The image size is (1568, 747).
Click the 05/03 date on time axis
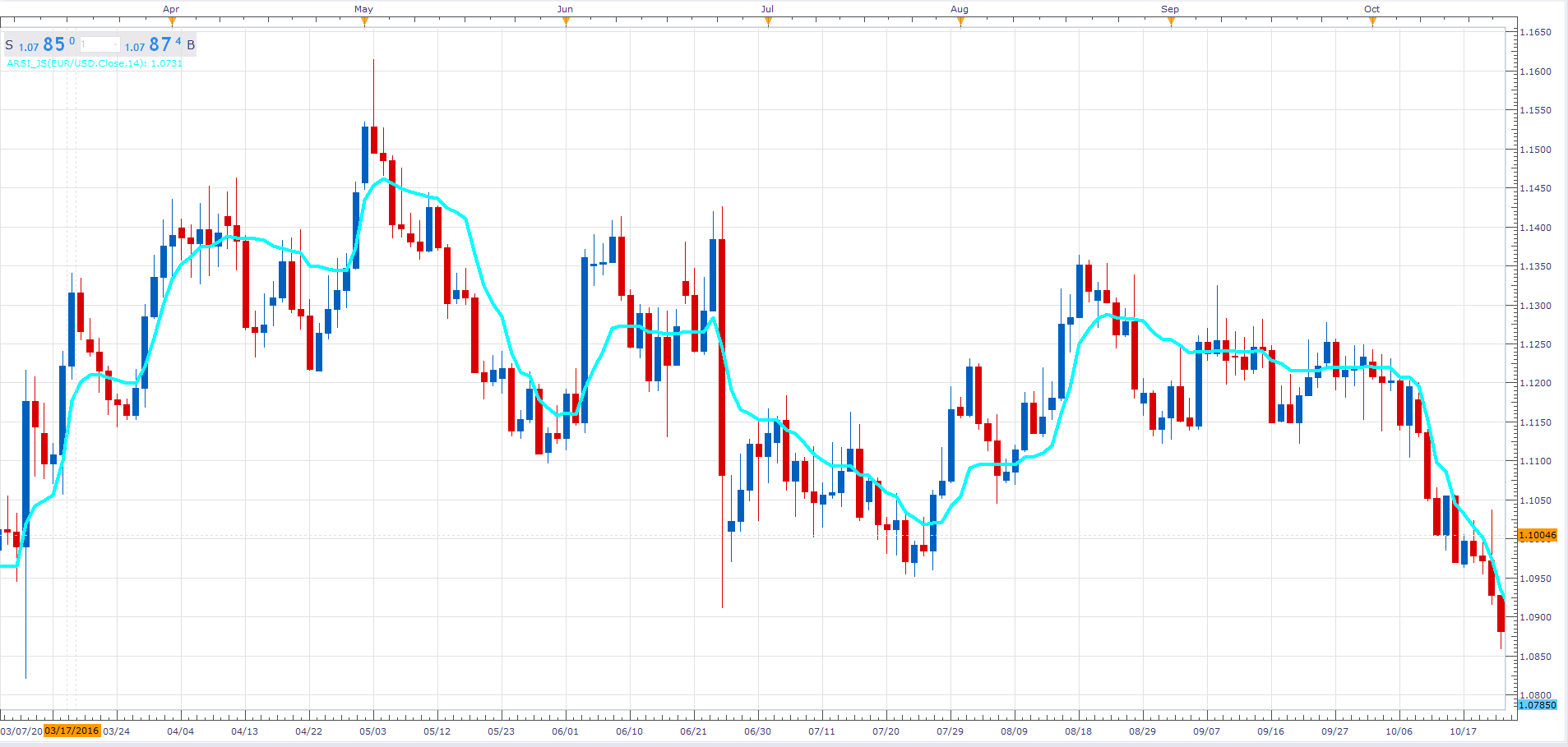click(372, 731)
